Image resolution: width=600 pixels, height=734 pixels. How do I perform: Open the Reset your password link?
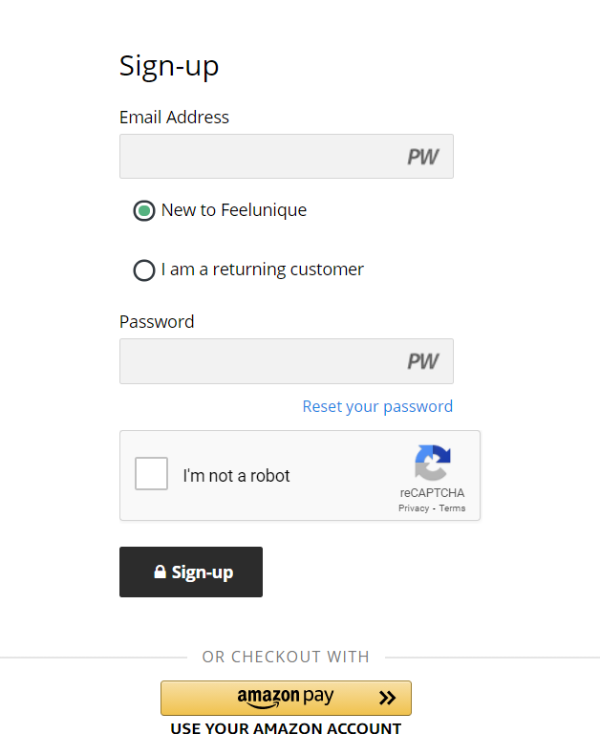[377, 406]
